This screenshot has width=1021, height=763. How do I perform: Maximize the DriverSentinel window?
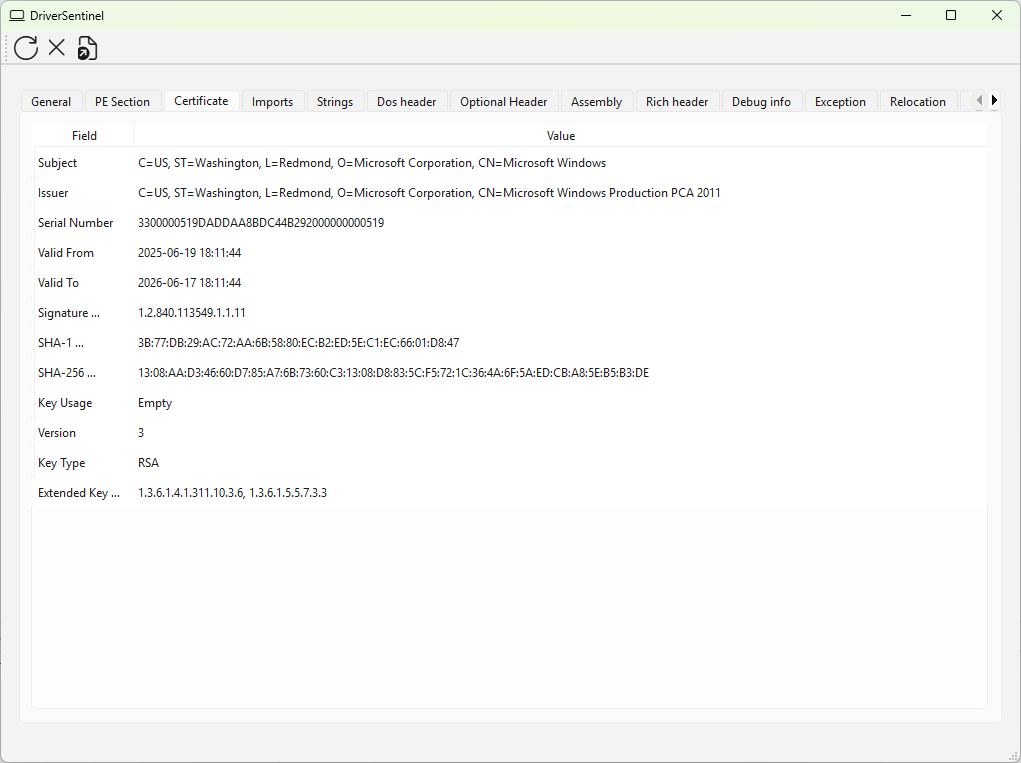[x=951, y=15]
